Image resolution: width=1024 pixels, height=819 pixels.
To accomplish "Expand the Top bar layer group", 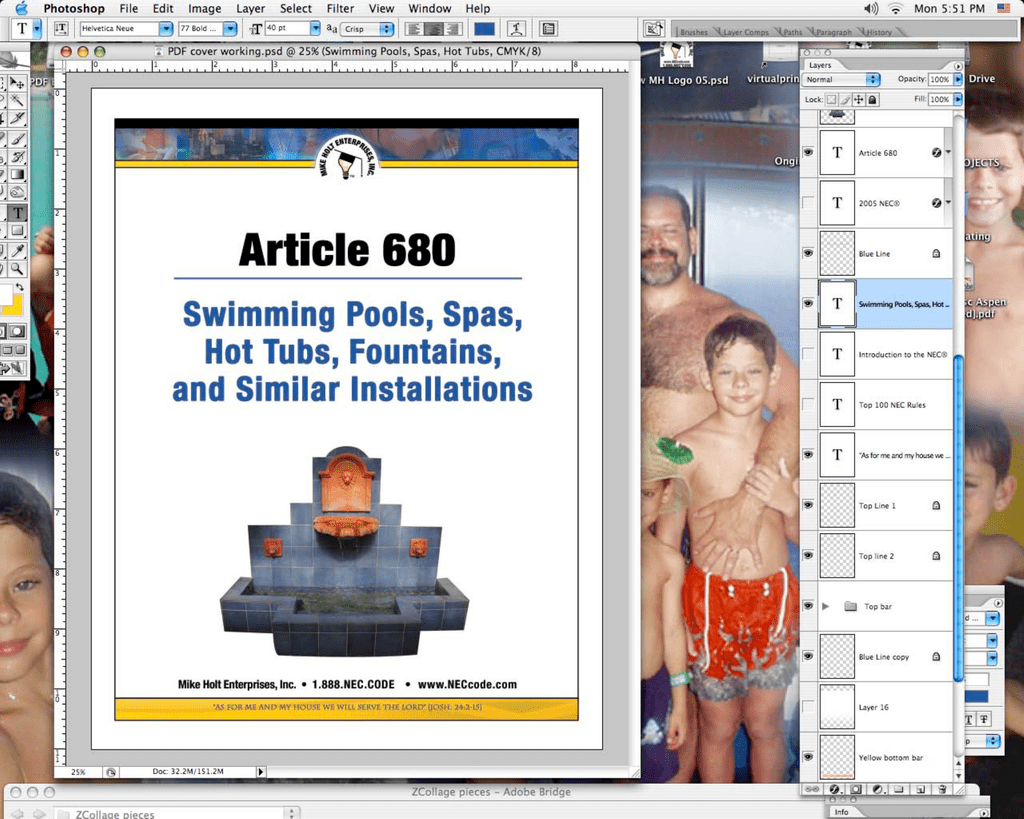I will click(x=825, y=606).
